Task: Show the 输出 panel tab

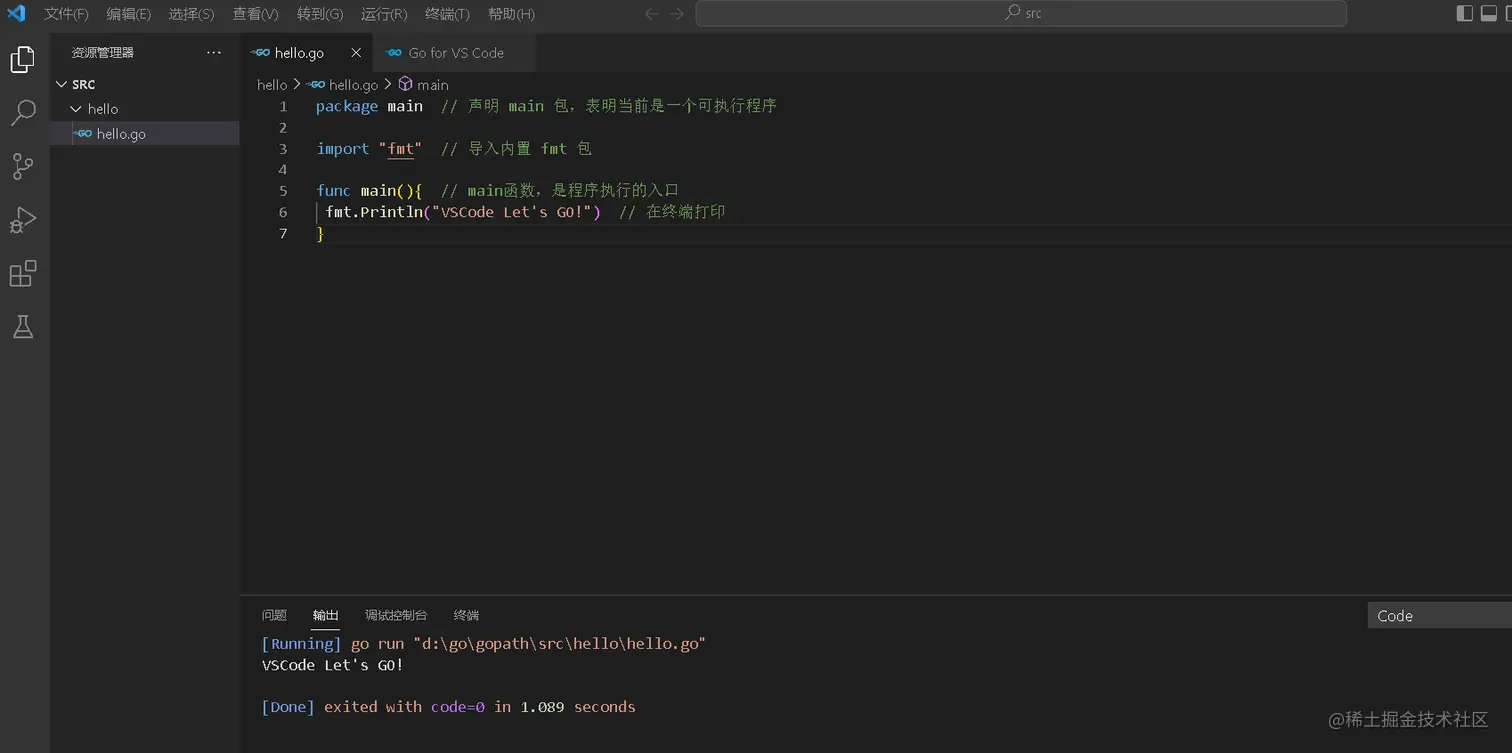Action: (x=325, y=615)
